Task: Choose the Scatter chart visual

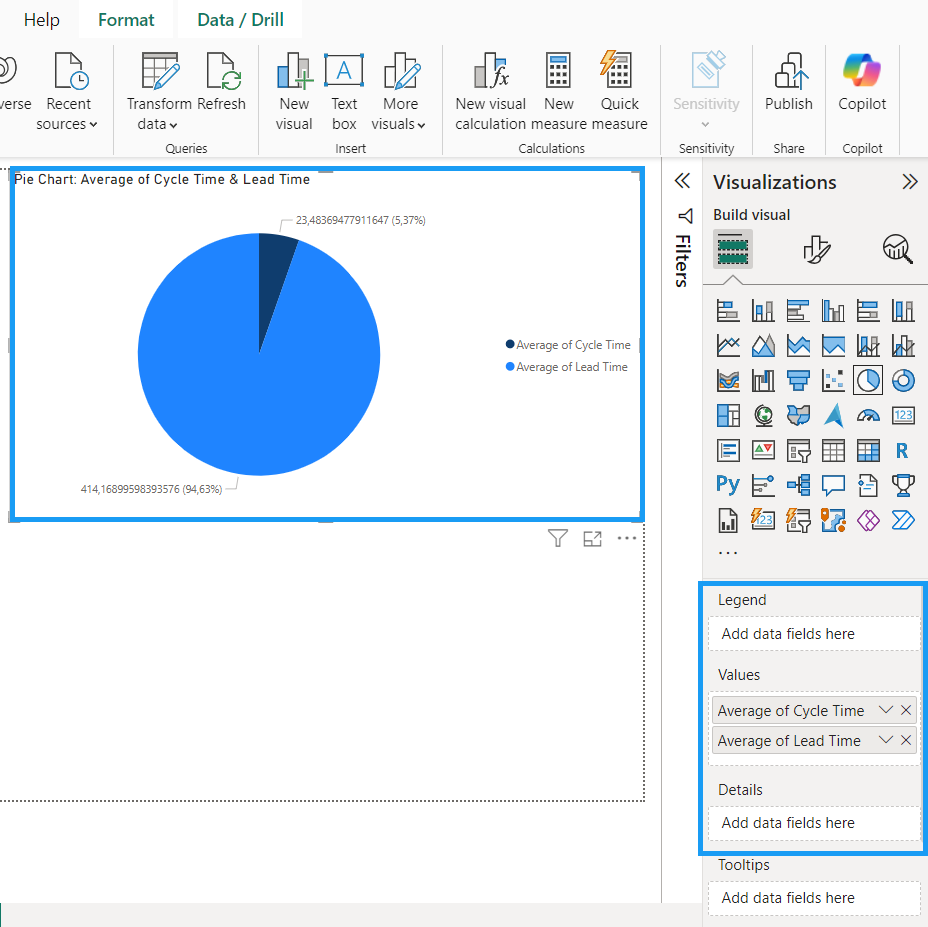Action: point(833,380)
